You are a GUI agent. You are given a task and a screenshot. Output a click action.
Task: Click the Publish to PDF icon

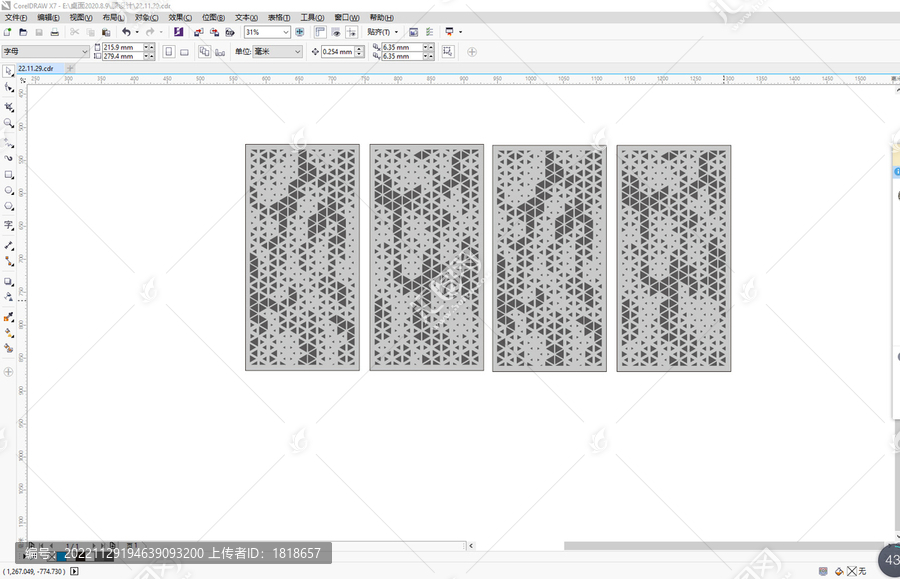tap(230, 32)
